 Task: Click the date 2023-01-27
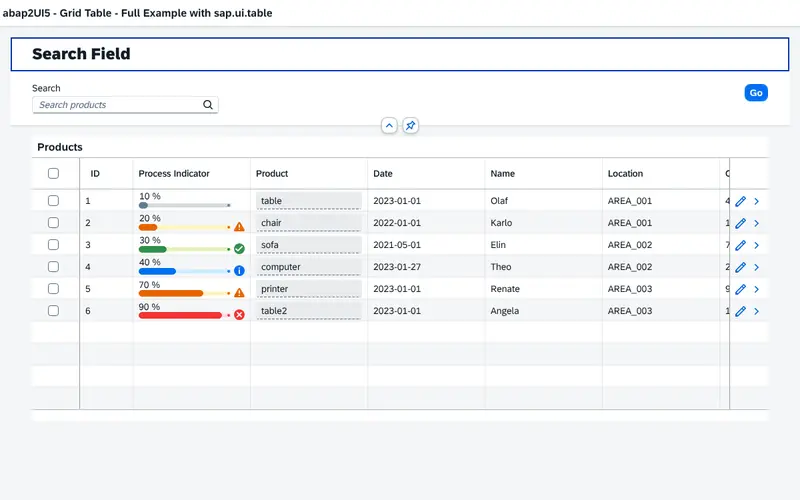pyautogui.click(x=397, y=266)
